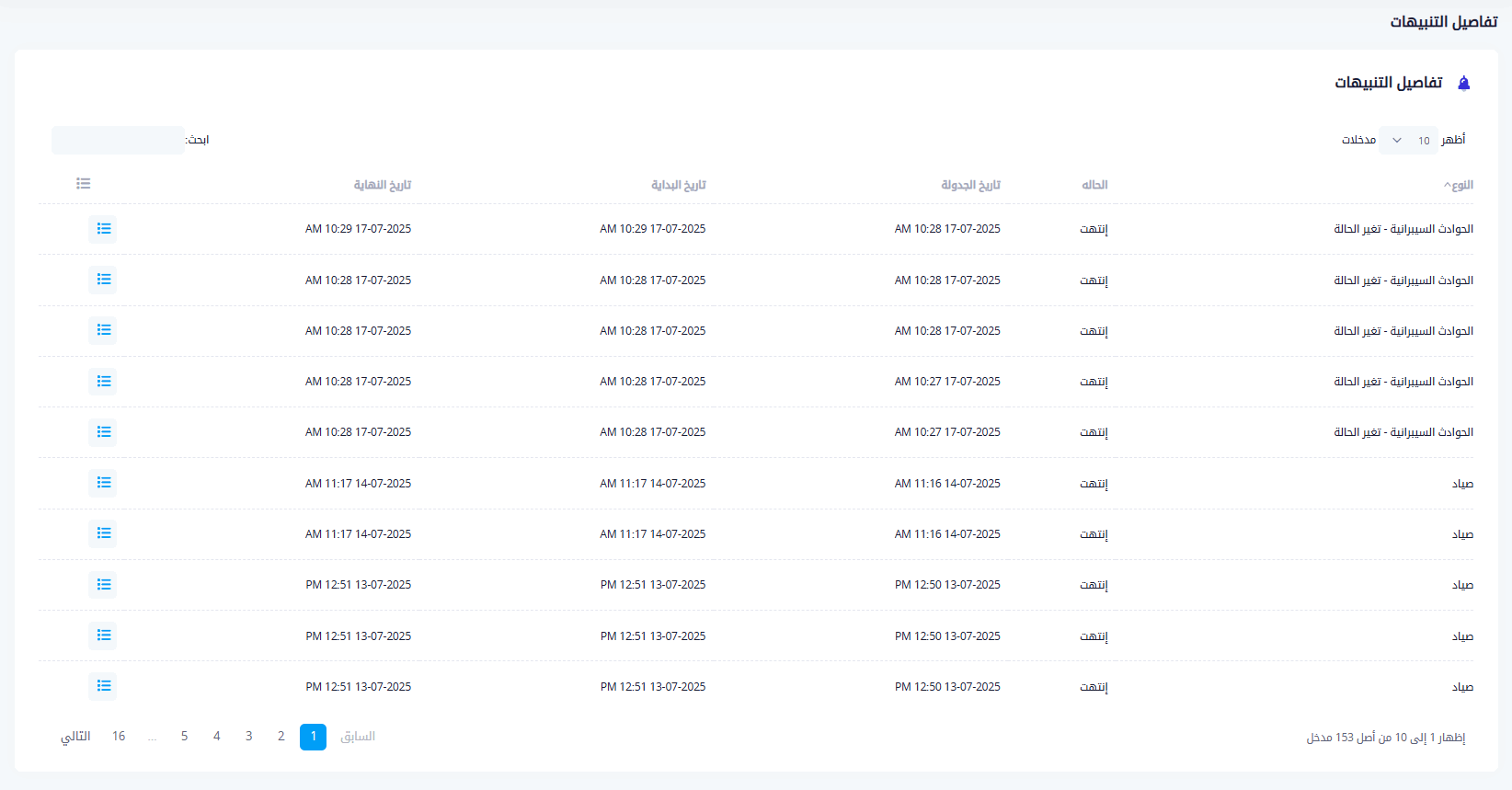The width and height of the screenshot is (1512, 790).
Task: Click list icon in table header column
Action: [x=84, y=184]
